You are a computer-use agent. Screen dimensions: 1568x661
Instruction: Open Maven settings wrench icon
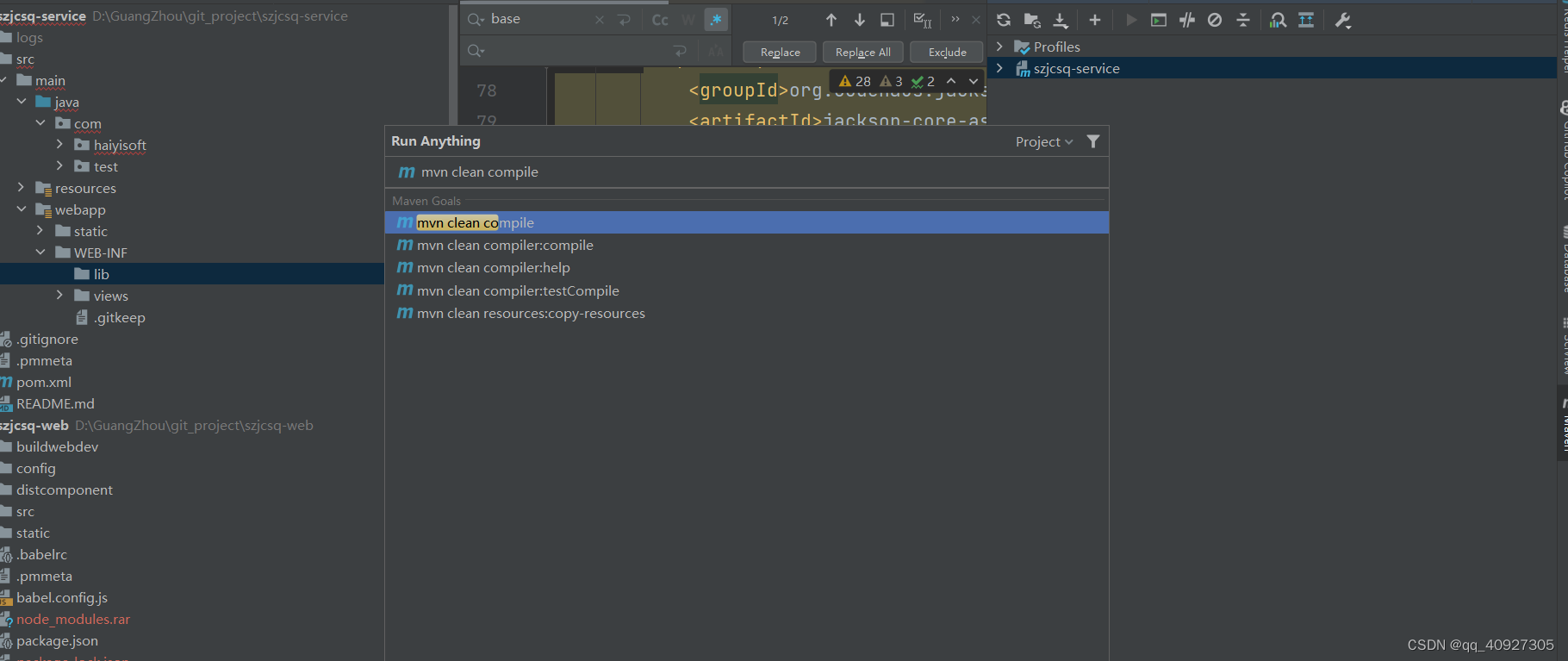[x=1343, y=20]
